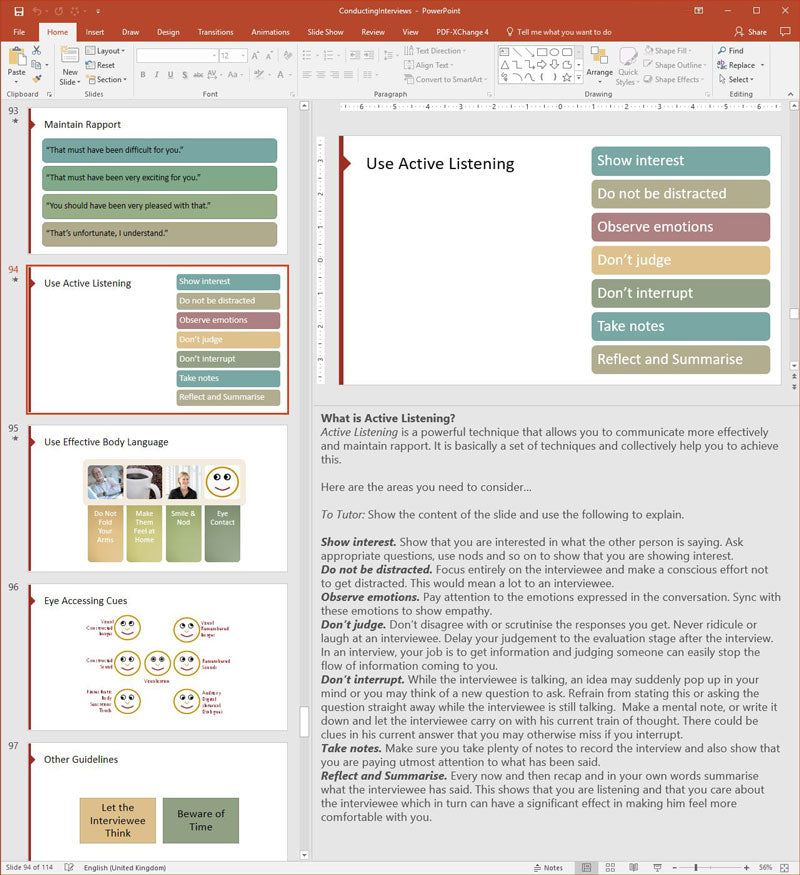Open the font name combo box

[177, 56]
